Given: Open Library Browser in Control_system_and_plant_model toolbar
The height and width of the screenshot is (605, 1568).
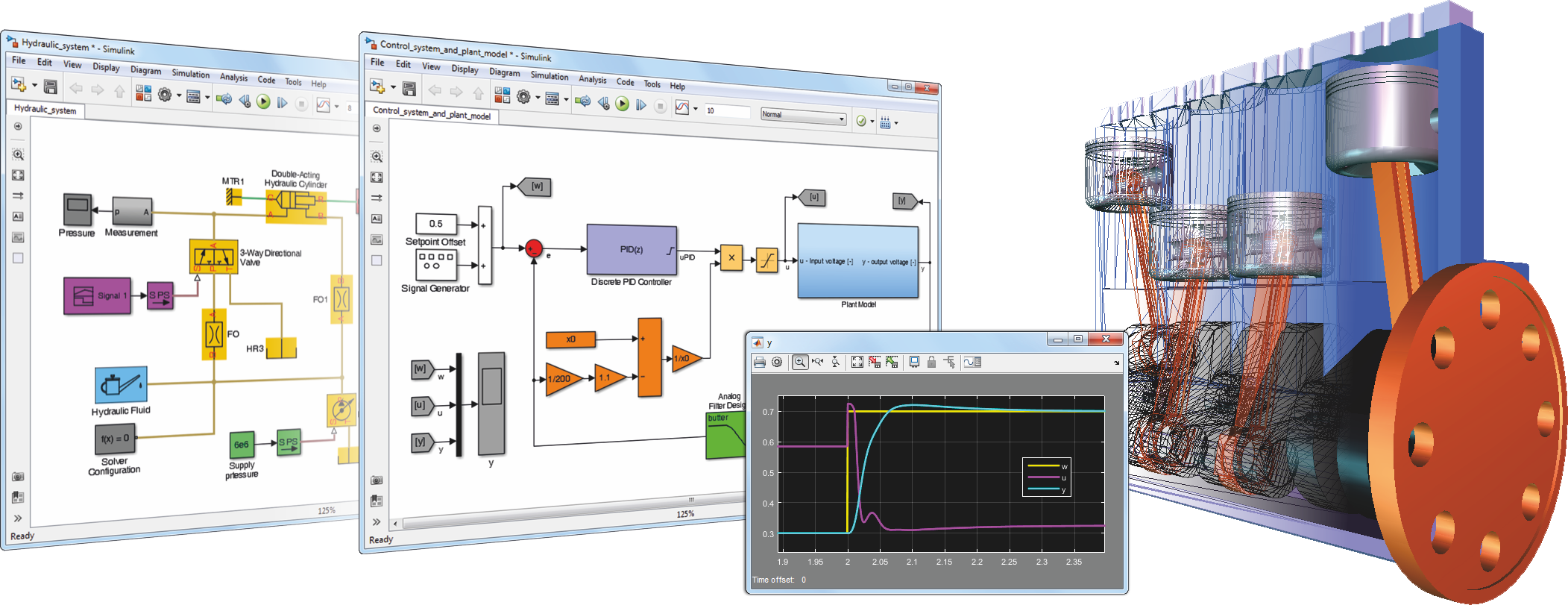Looking at the screenshot, I should 503,95.
